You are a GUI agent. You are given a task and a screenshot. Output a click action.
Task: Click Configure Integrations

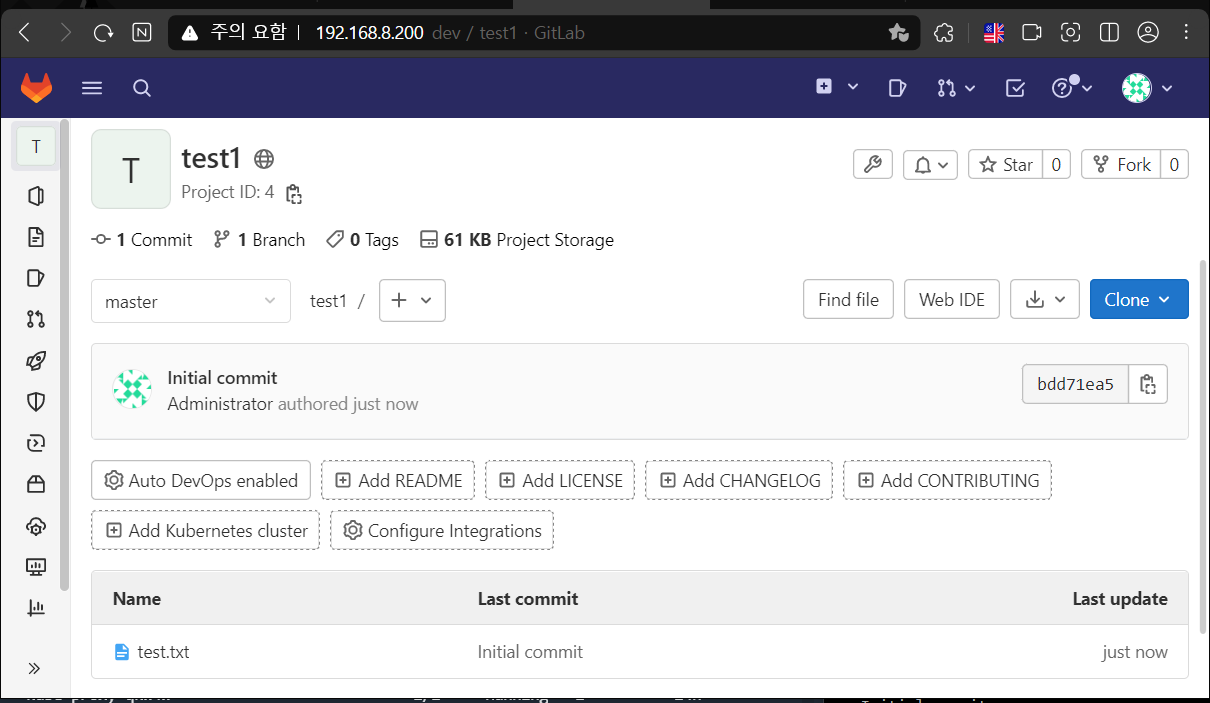click(442, 530)
